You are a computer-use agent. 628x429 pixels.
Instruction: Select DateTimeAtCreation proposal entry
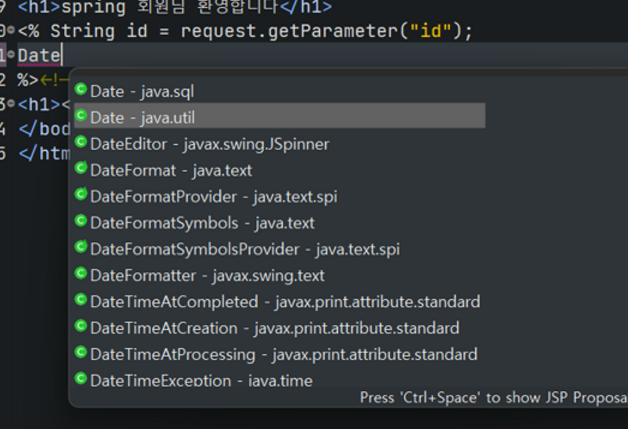click(280, 328)
